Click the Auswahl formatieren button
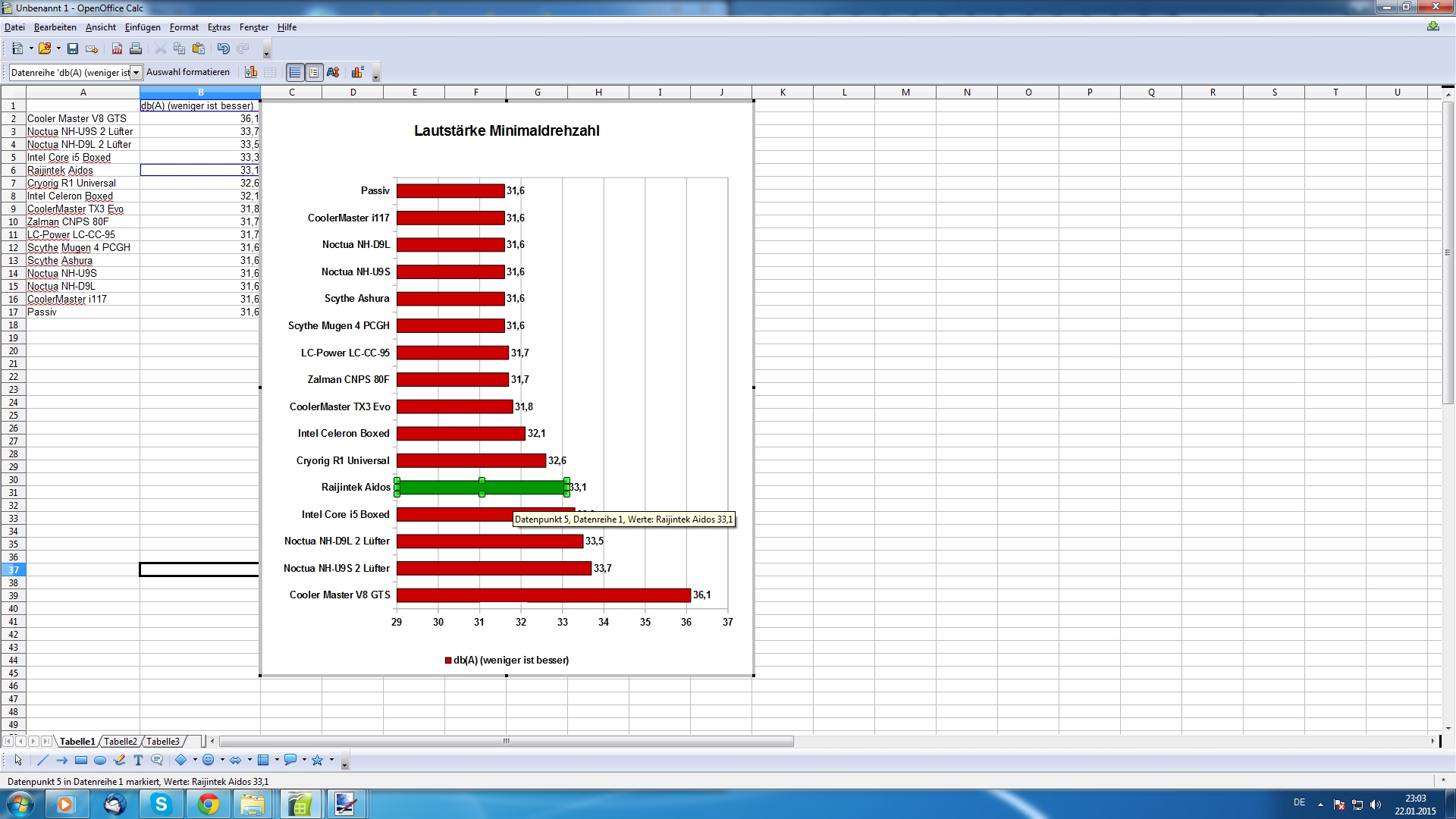Screen dimensions: 1456x819 click(x=188, y=72)
